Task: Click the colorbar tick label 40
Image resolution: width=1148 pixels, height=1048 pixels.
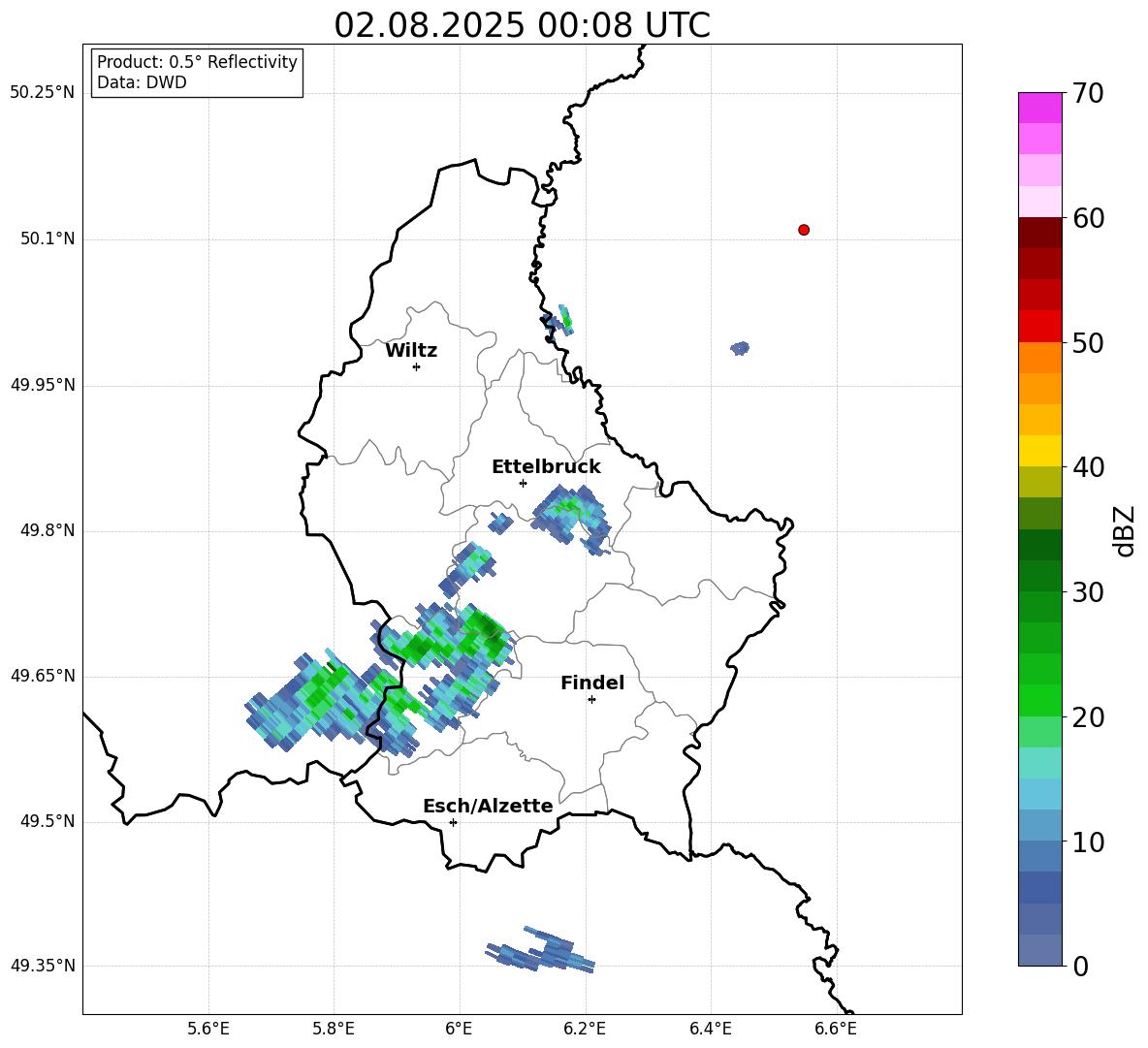Action: coord(1088,467)
